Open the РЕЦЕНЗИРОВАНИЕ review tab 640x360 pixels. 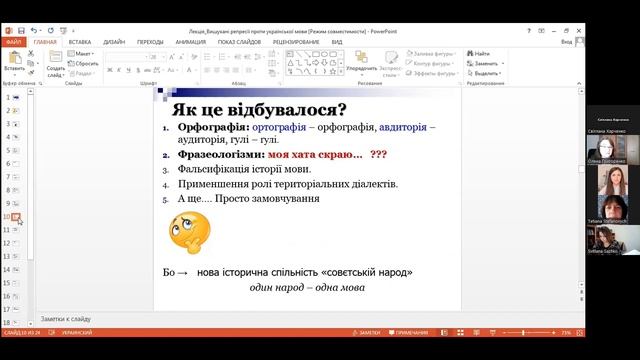[296, 42]
